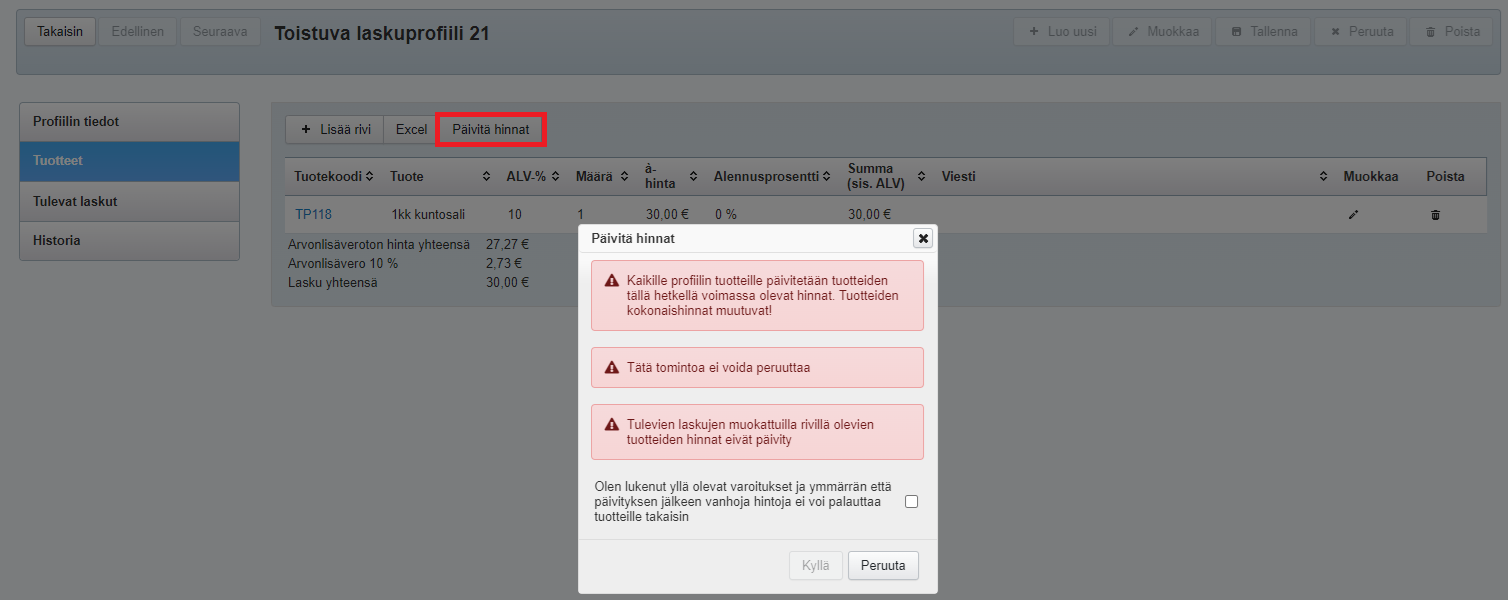
Task: Click the Päivitä hinnat toolbar button
Action: pos(490,129)
